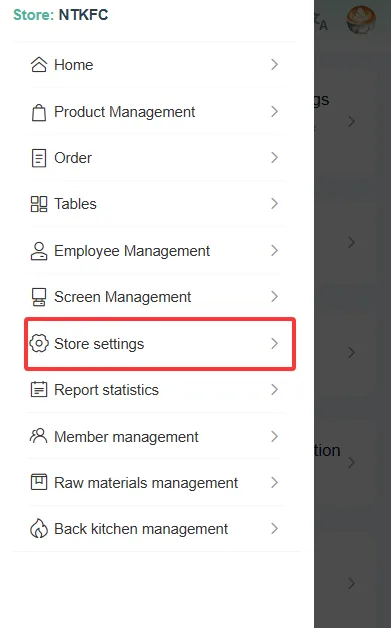Expand the Order chevron arrow
This screenshot has height=628, width=391.
point(274,157)
